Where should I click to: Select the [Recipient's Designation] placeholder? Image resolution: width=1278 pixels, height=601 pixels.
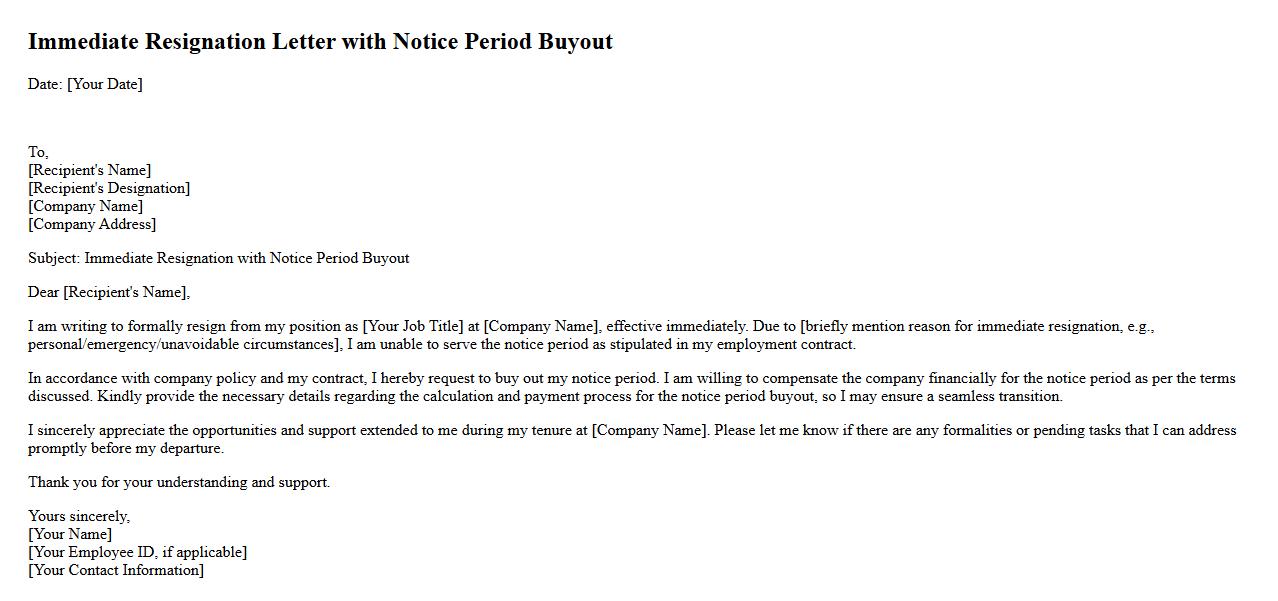(x=109, y=188)
